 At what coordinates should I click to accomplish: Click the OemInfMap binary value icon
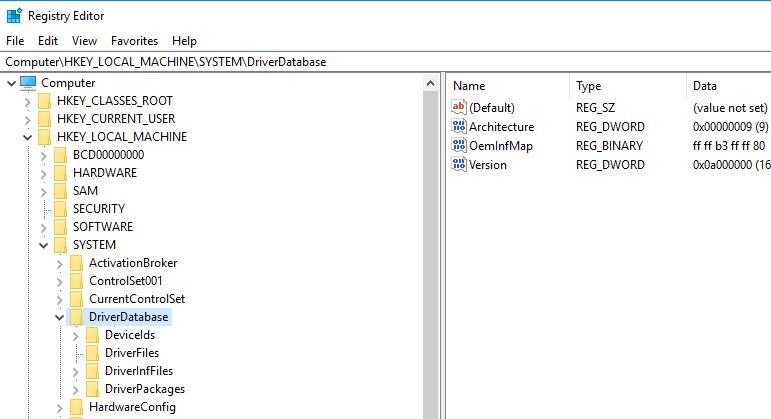pos(459,145)
